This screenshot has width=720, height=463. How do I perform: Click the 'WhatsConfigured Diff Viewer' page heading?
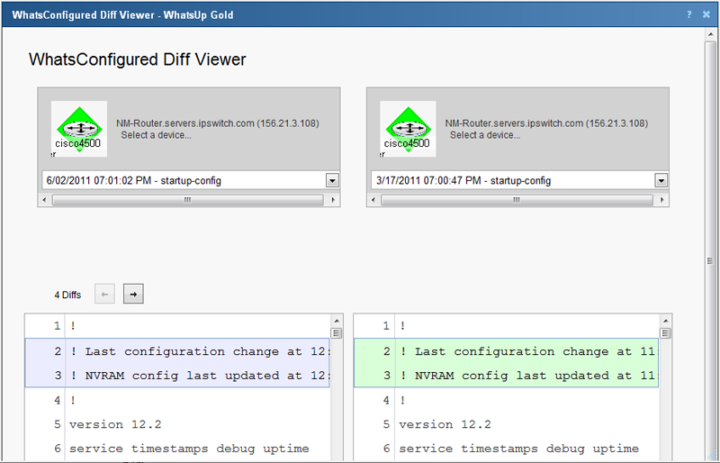[x=137, y=60]
